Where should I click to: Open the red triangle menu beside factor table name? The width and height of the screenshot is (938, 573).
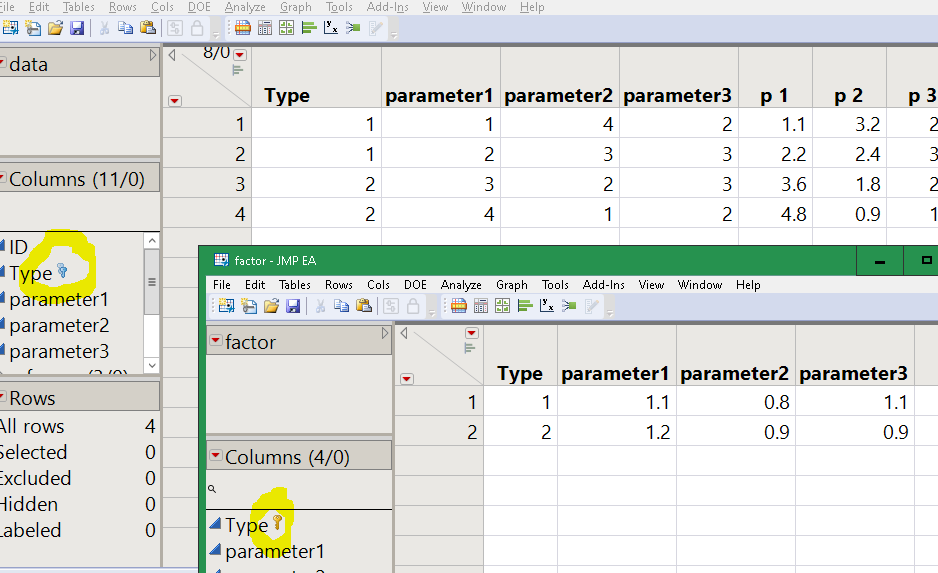click(215, 341)
